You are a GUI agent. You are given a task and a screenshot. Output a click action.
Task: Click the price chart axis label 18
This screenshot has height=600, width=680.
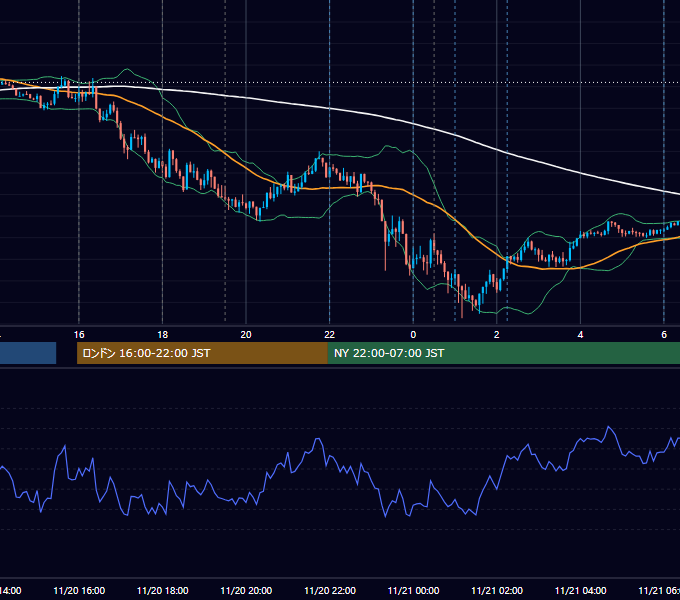click(x=163, y=335)
